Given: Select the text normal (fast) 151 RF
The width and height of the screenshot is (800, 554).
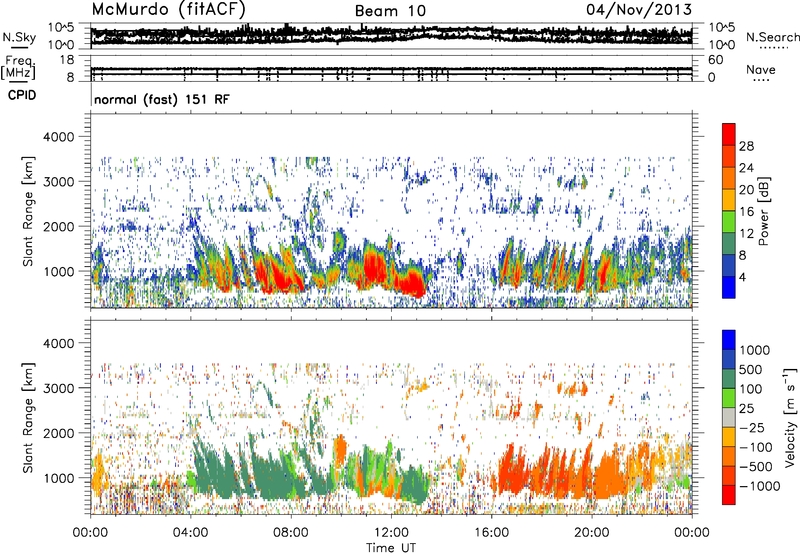Looking at the screenshot, I should click(162, 99).
